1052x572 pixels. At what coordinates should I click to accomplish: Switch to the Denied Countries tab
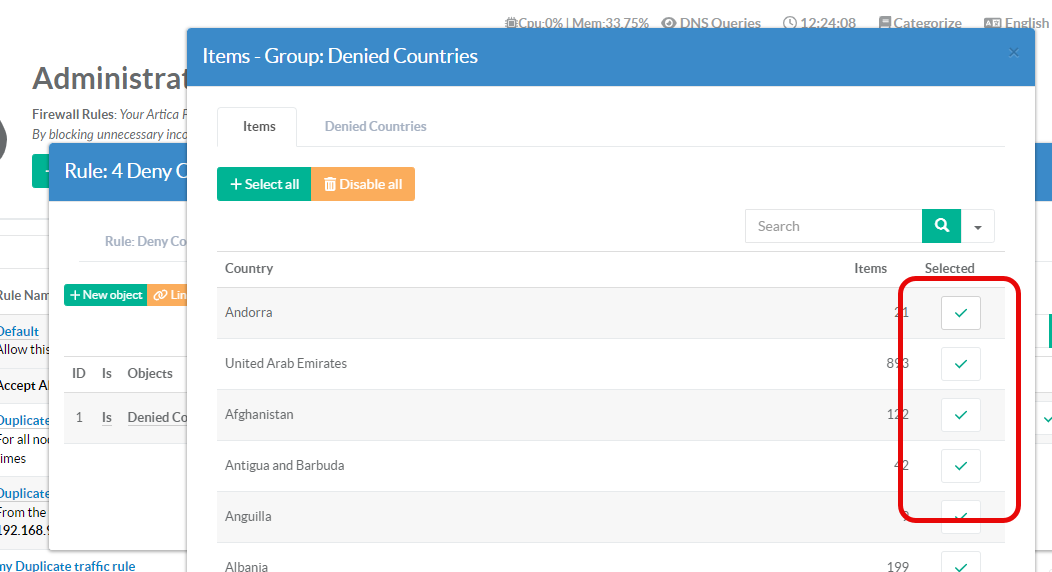point(375,126)
